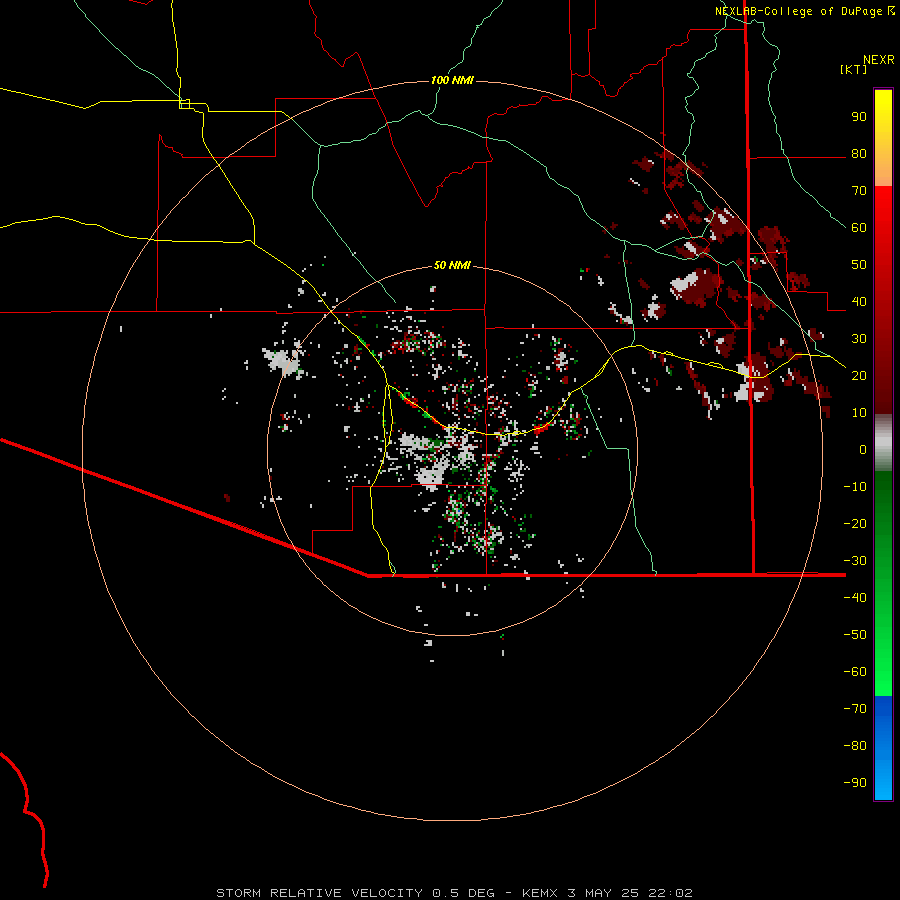Screen dimensions: 900x900
Task: Click the logo icon right of DuPage
Action: click(891, 11)
